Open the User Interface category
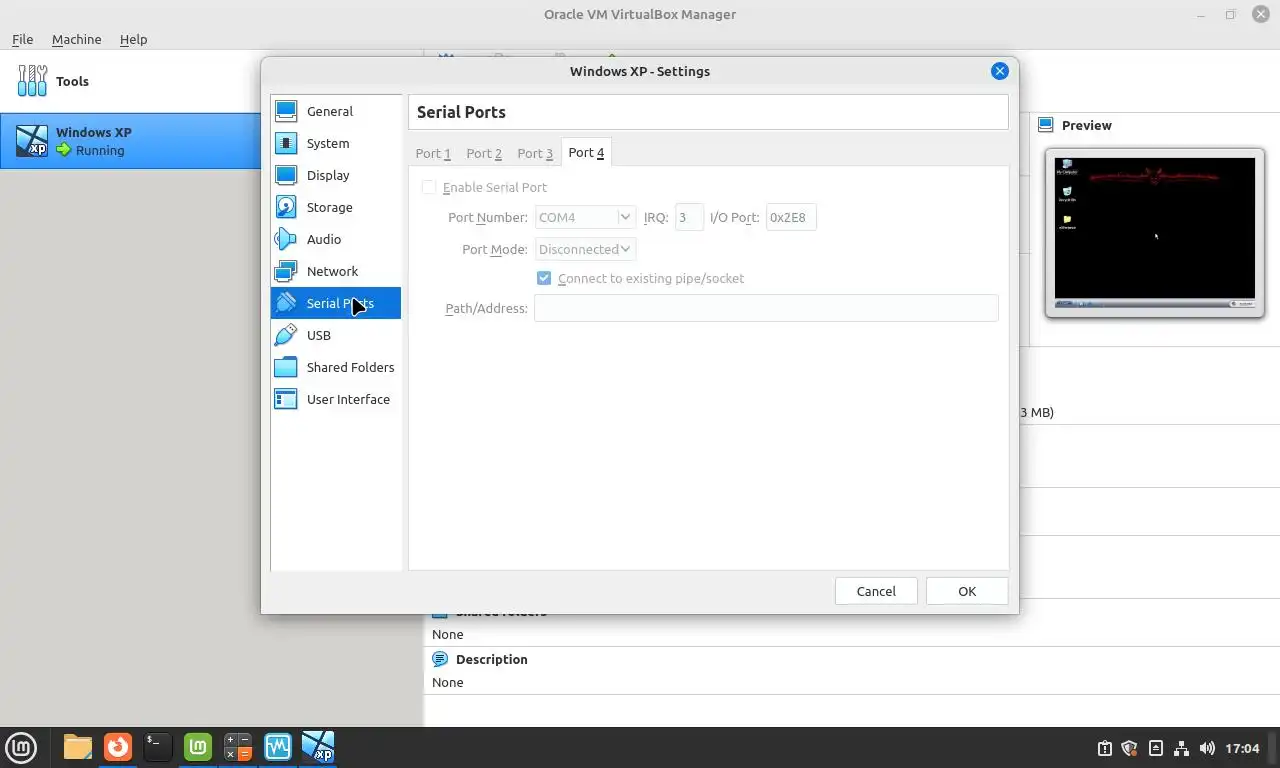 click(335, 399)
